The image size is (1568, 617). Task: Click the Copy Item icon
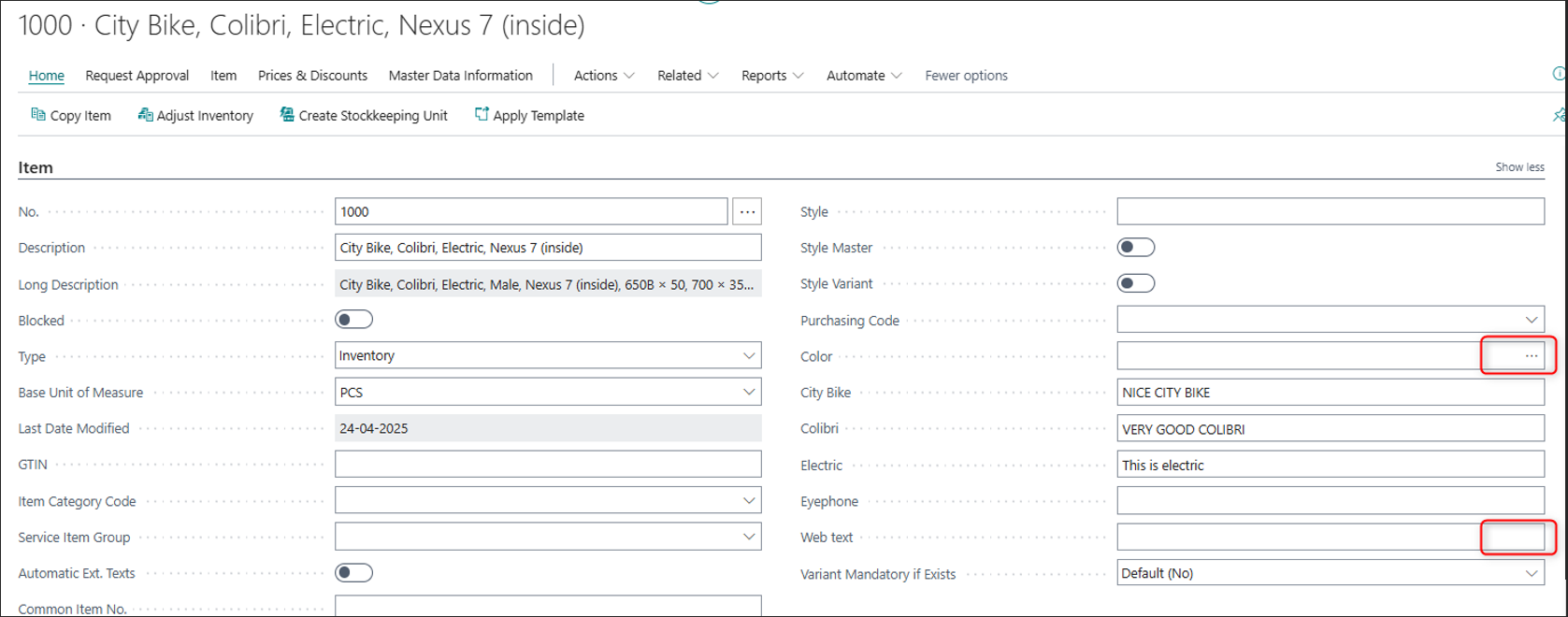click(x=38, y=115)
